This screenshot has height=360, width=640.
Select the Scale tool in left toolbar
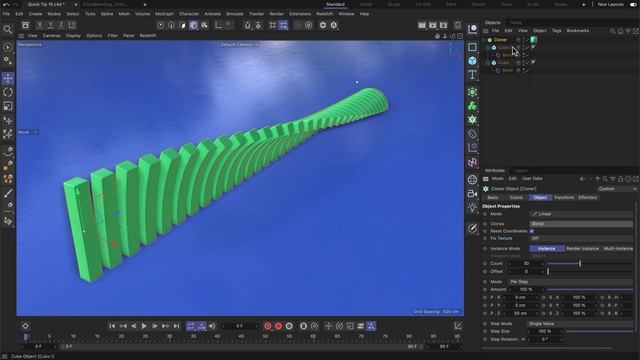pyautogui.click(x=8, y=106)
